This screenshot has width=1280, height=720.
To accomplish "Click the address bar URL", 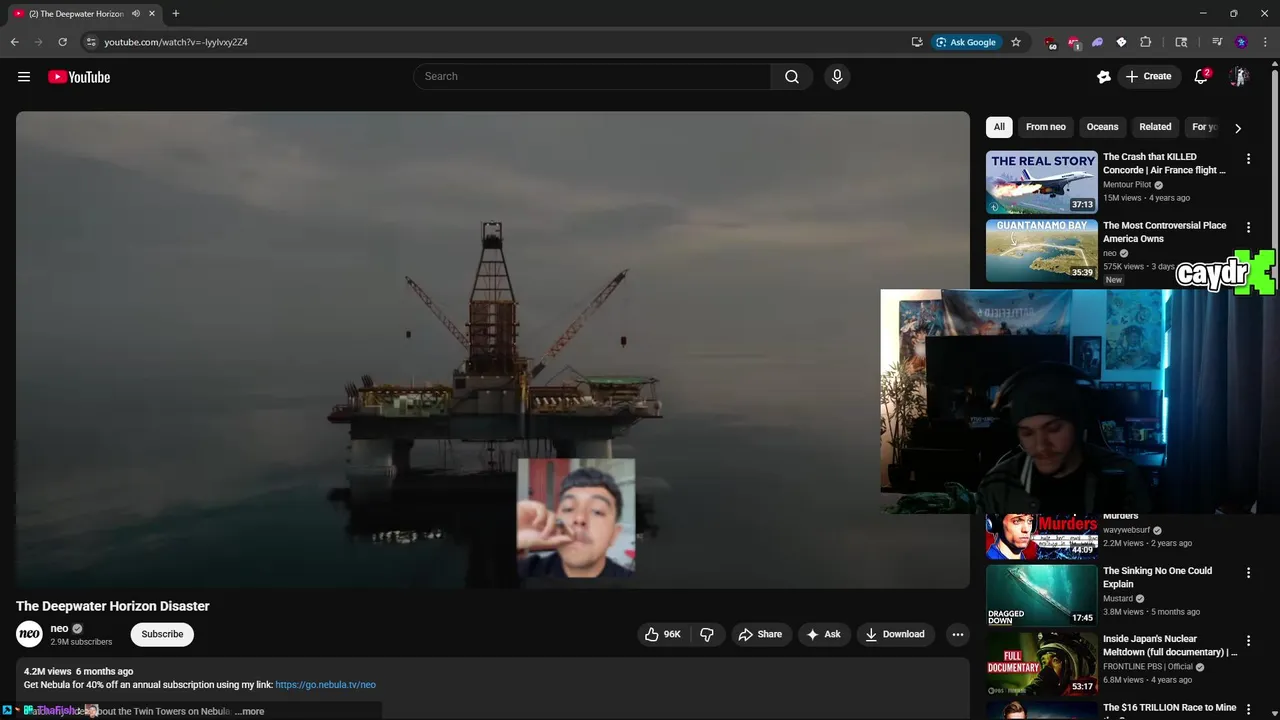I will click(x=176, y=42).
